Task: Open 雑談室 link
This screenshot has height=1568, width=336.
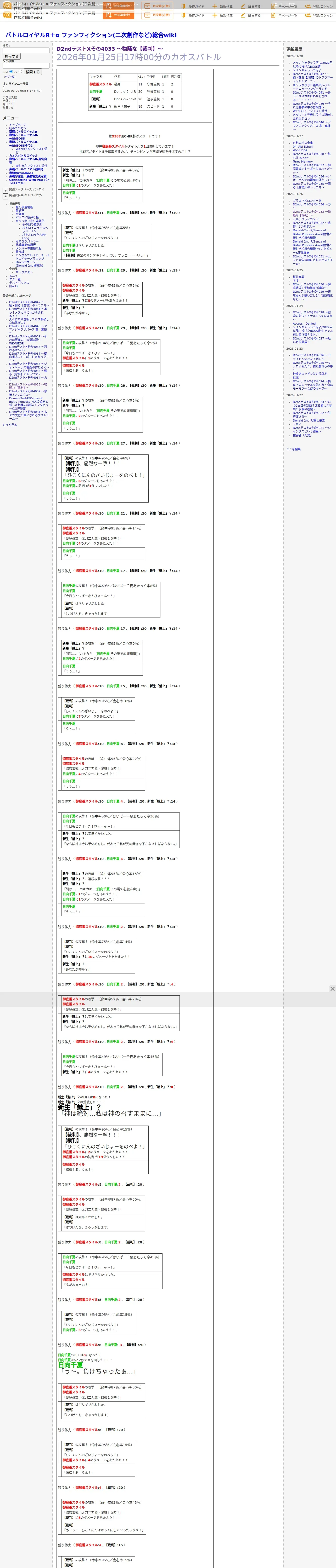Action: (x=20, y=211)
